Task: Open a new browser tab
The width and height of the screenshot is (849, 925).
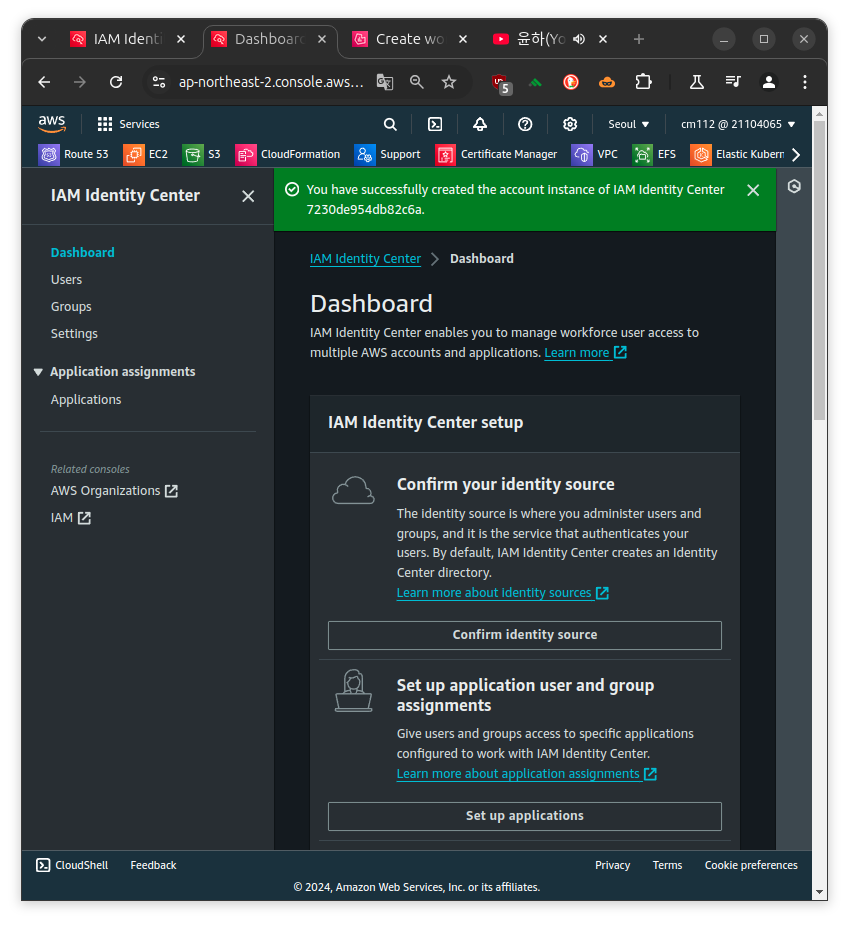Action: point(638,39)
